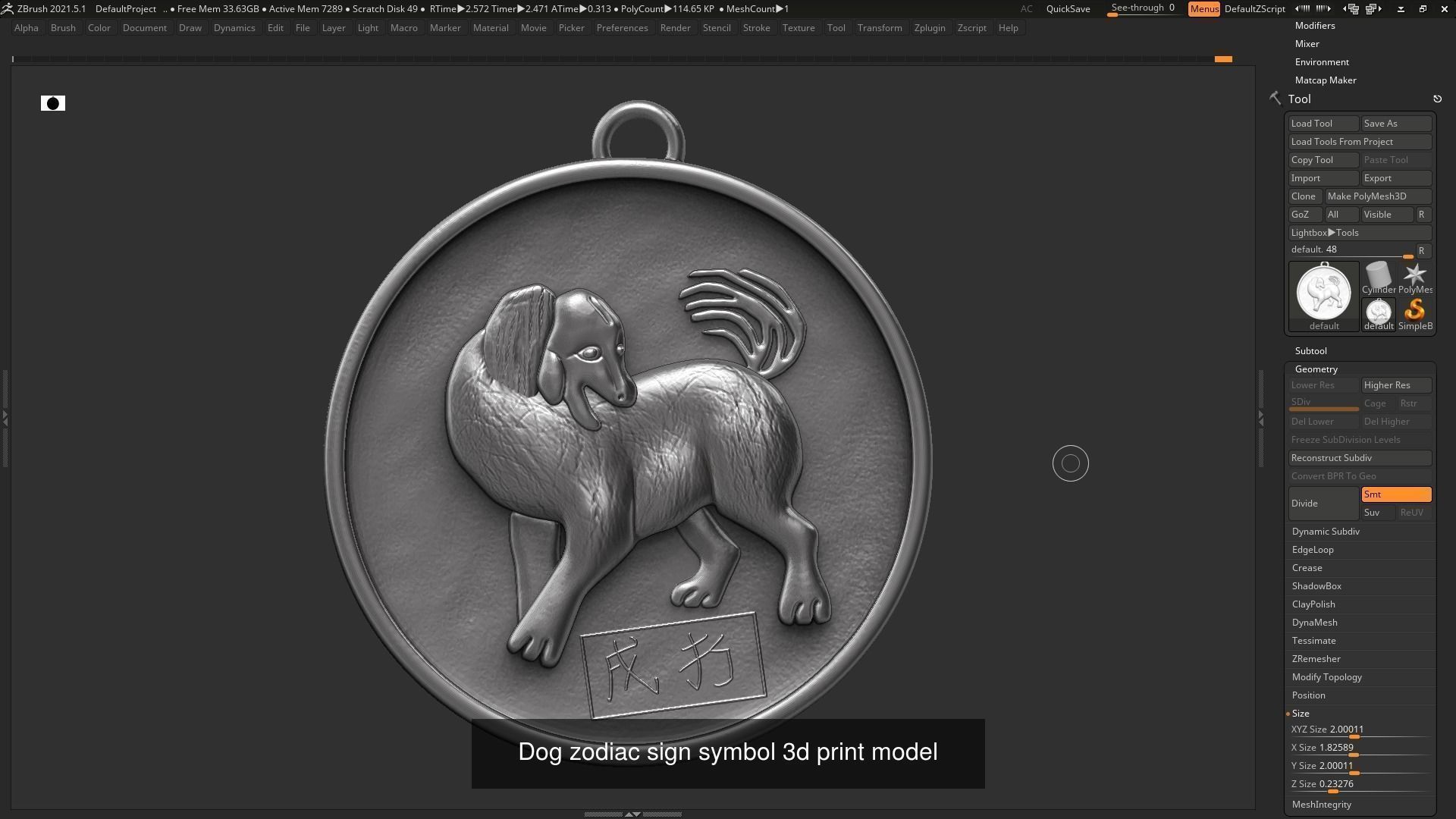Click the orange timeline marker above canvas
The height and width of the screenshot is (819, 1456).
coord(1223,59)
